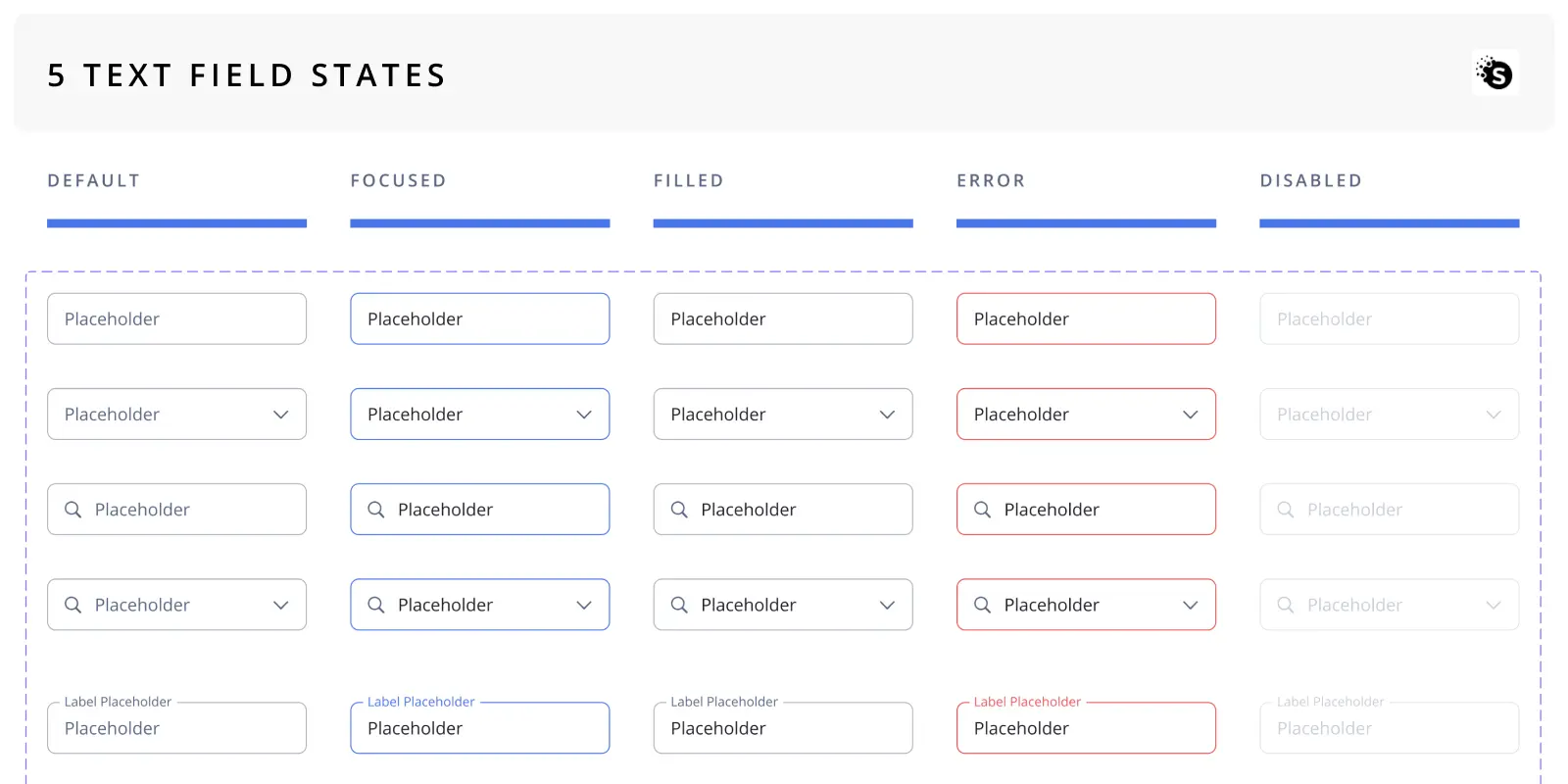The width and height of the screenshot is (1568, 784).
Task: Click the Focused field with Label Placeholder
Action: 480,727
